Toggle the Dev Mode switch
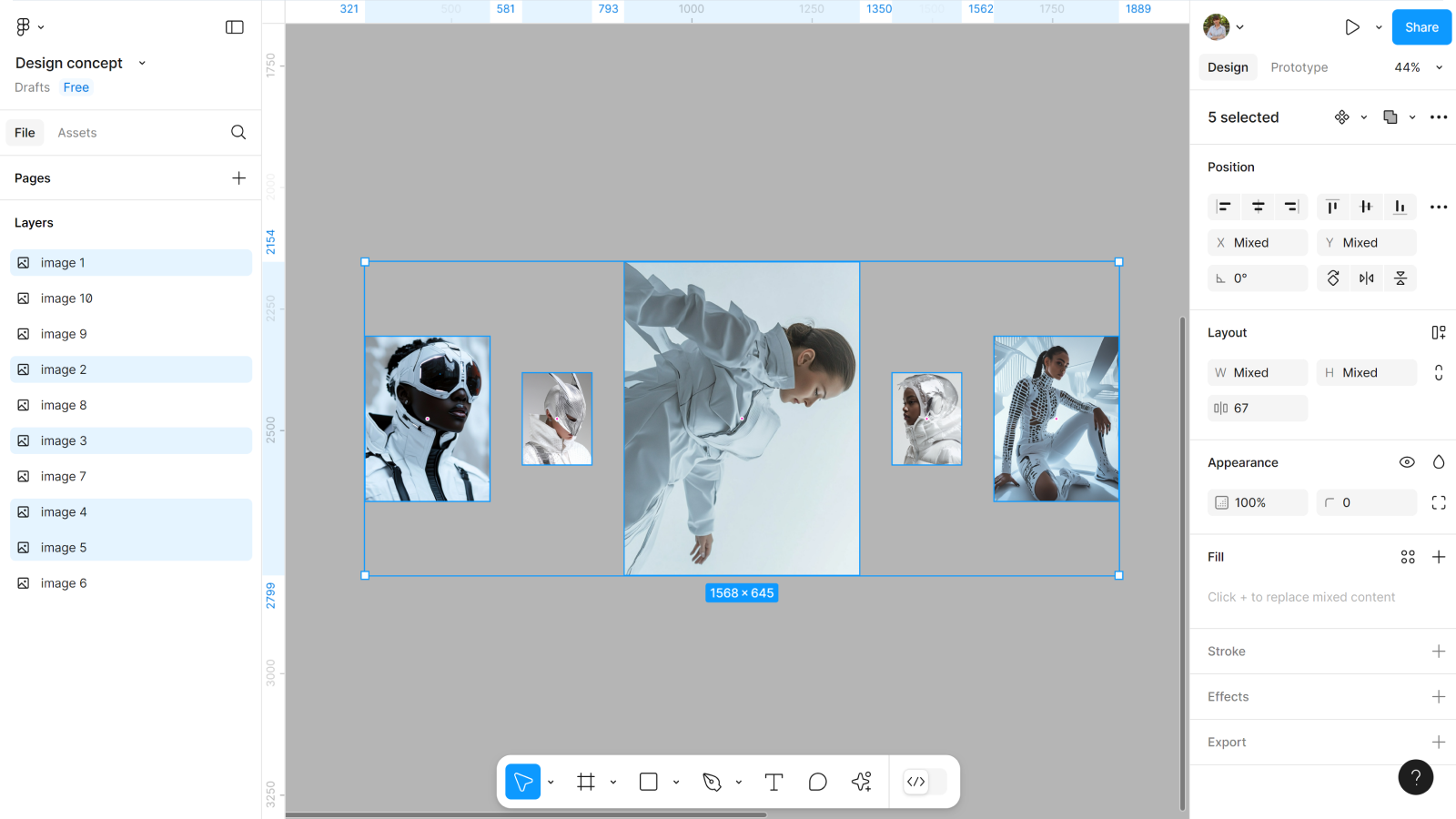This screenshot has height=819, width=1456. (925, 782)
